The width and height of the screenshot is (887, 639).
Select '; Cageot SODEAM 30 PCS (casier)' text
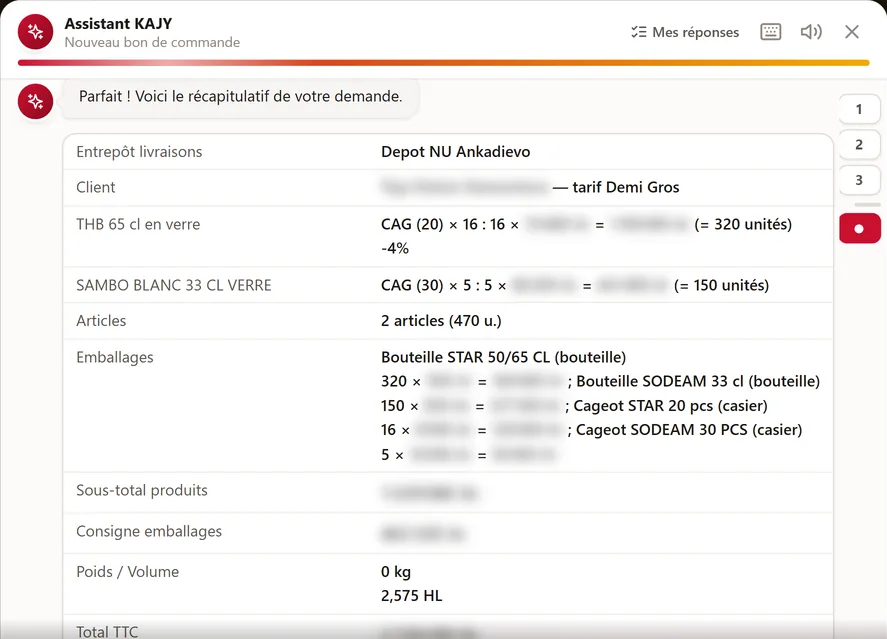click(684, 430)
